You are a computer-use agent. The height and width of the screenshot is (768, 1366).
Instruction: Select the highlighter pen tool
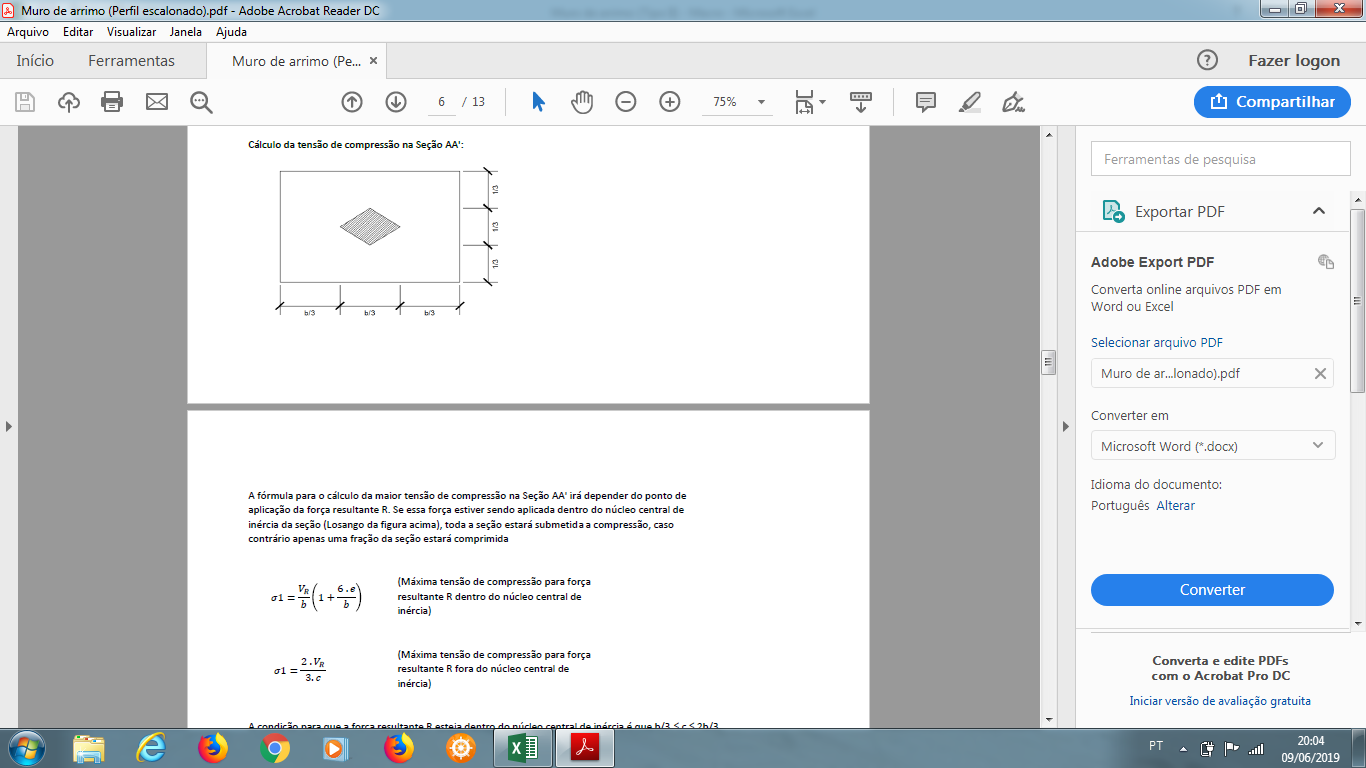click(x=969, y=102)
